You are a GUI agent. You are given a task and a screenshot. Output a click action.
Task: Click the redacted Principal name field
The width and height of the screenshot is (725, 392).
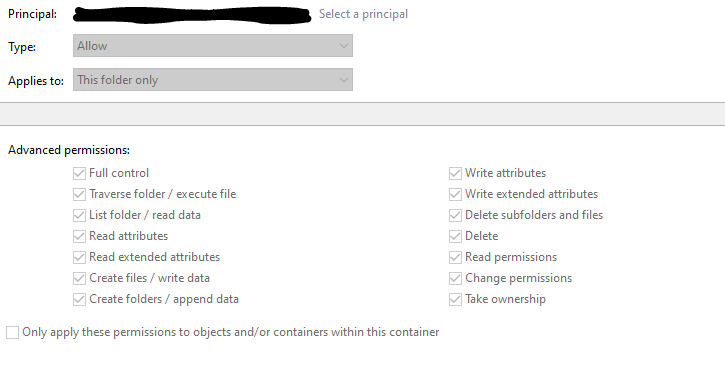click(x=192, y=15)
